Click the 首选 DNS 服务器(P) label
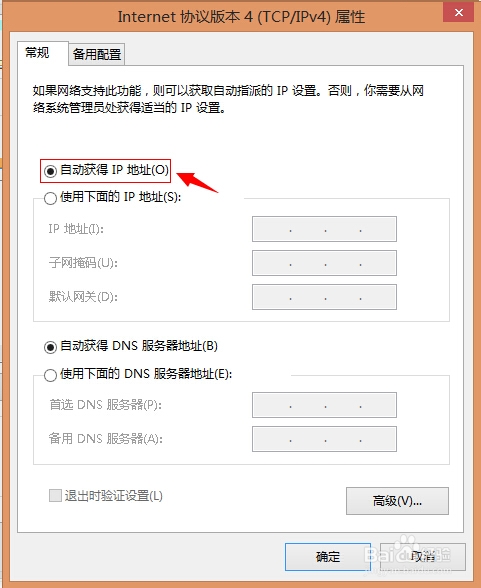Viewport: 481px width, 588px height. (105, 405)
